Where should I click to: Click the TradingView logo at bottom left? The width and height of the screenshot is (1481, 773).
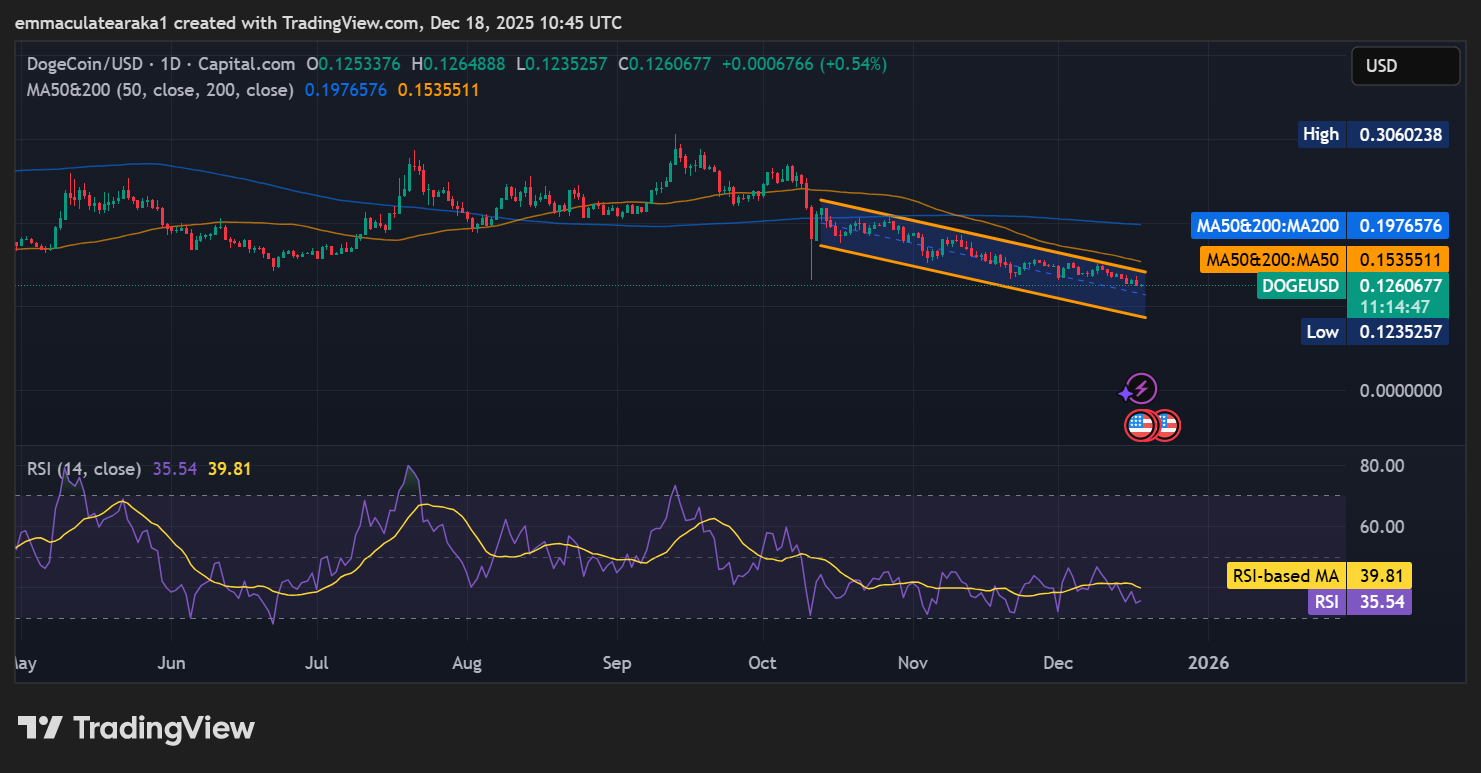coord(136,728)
